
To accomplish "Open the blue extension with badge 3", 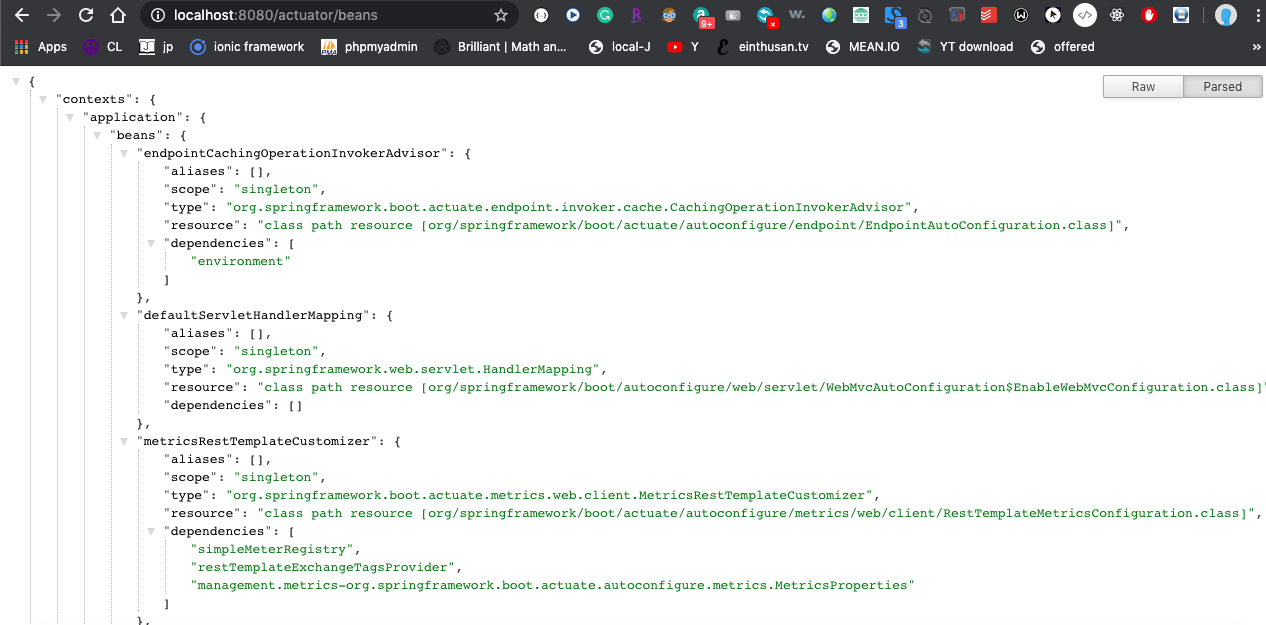I will click(895, 17).
